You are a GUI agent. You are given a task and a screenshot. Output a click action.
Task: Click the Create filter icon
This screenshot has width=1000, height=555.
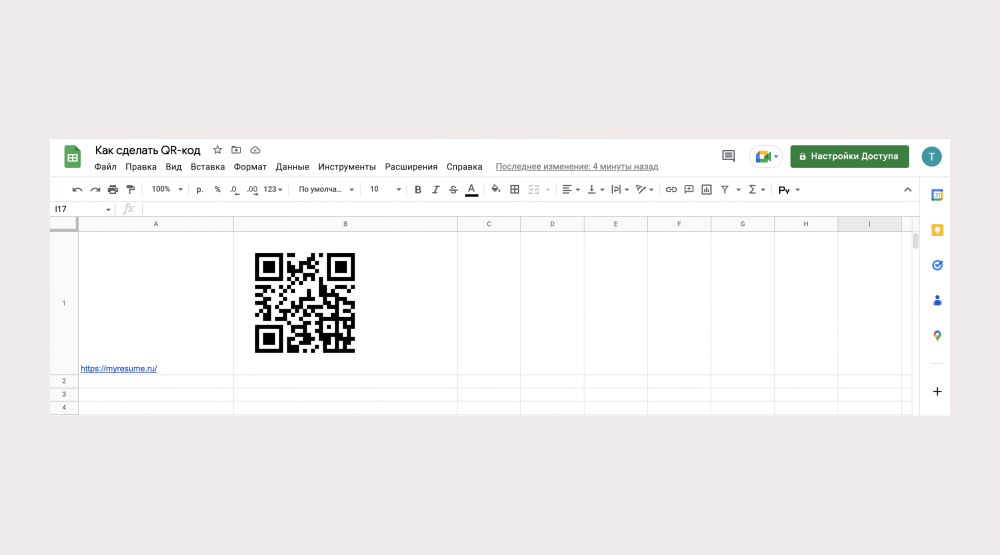[724, 189]
